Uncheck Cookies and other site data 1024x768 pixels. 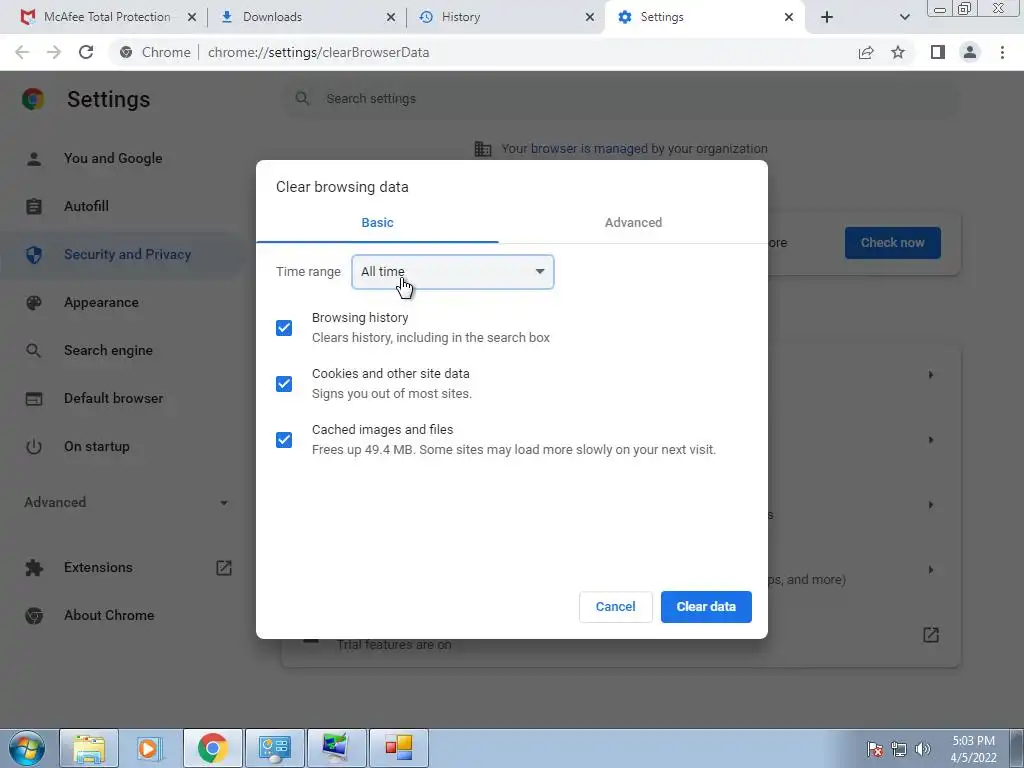pos(284,384)
